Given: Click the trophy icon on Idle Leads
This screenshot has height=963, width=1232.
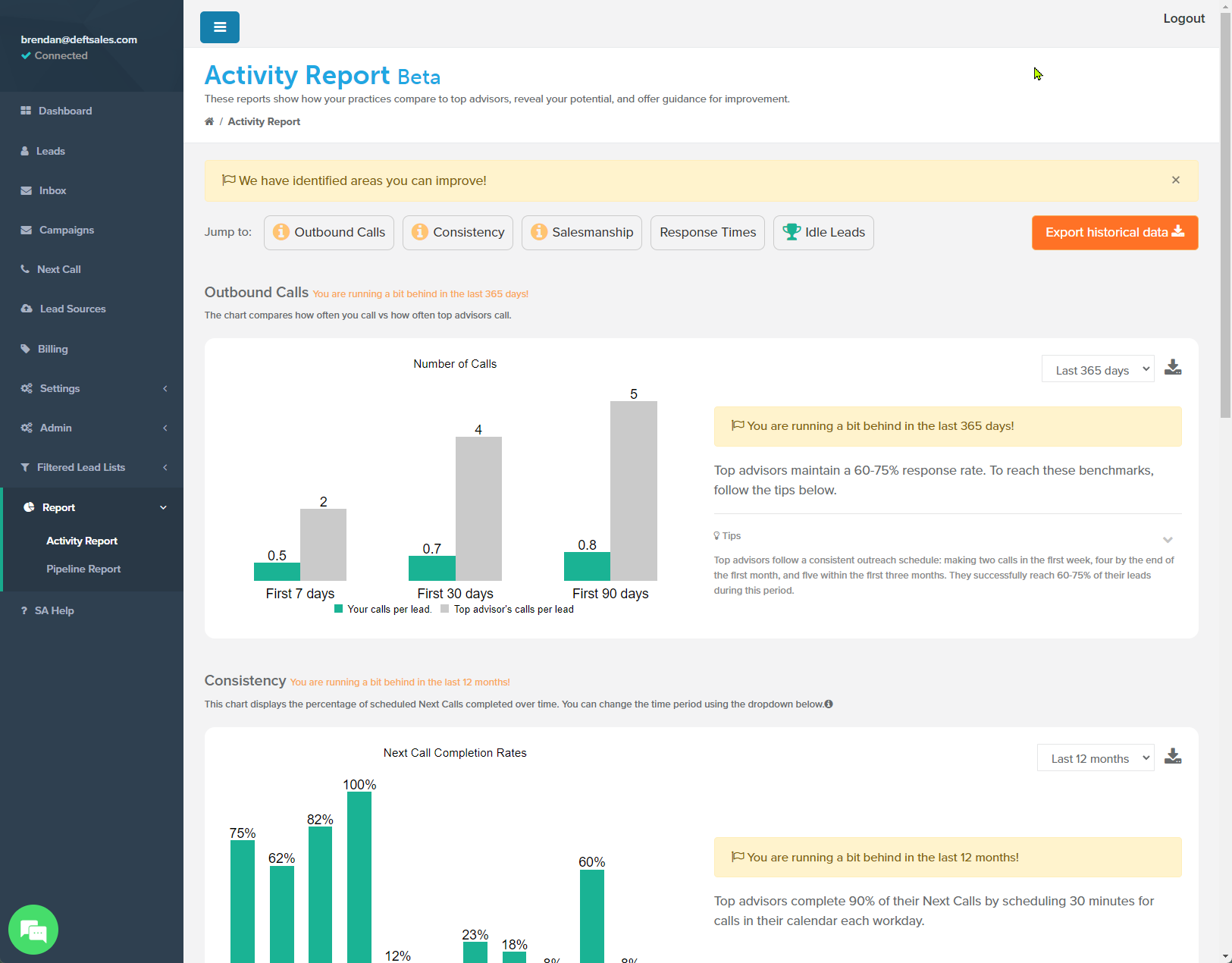Looking at the screenshot, I should pyautogui.click(x=792, y=232).
